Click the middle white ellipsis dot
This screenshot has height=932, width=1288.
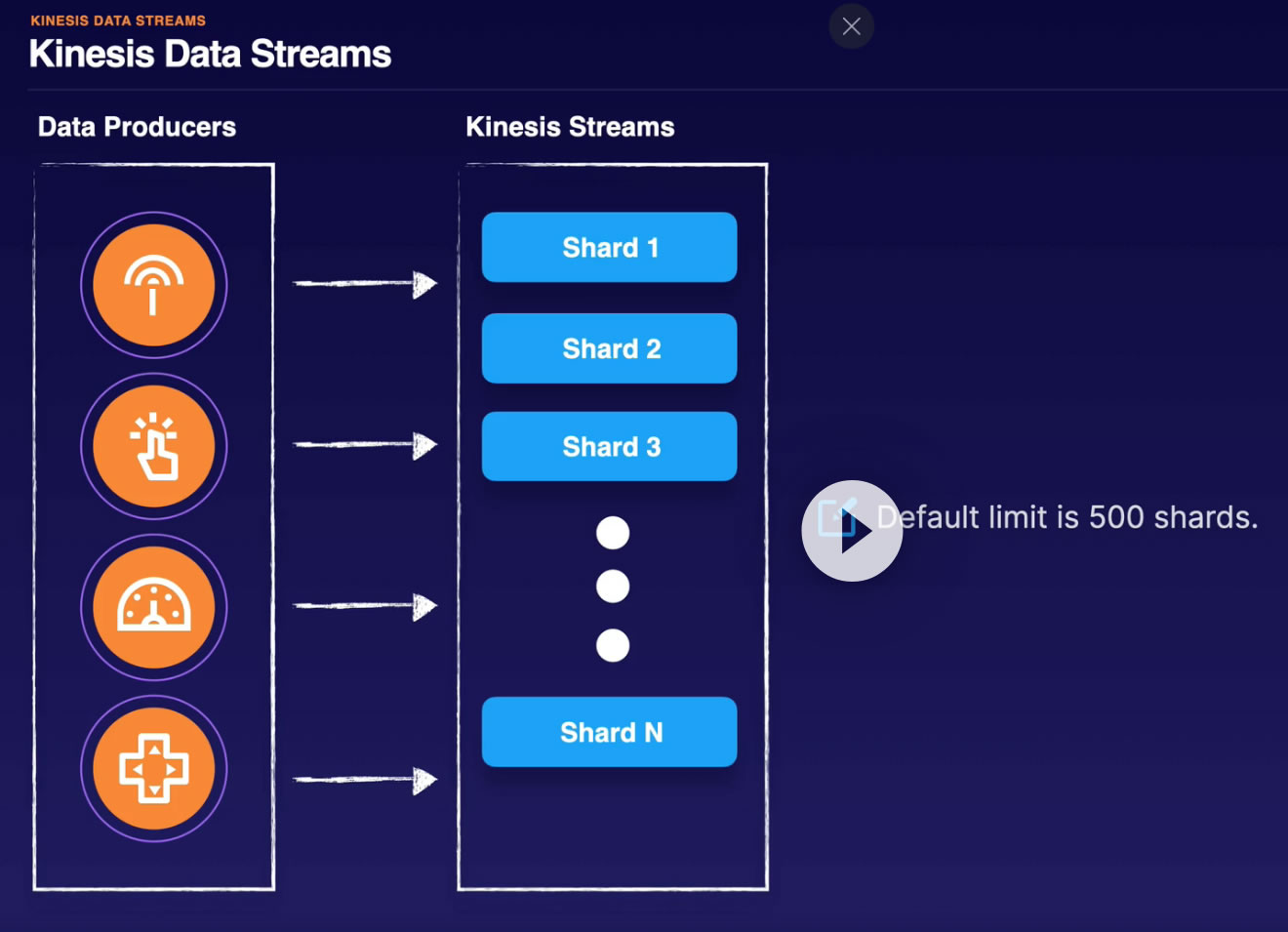click(x=613, y=587)
